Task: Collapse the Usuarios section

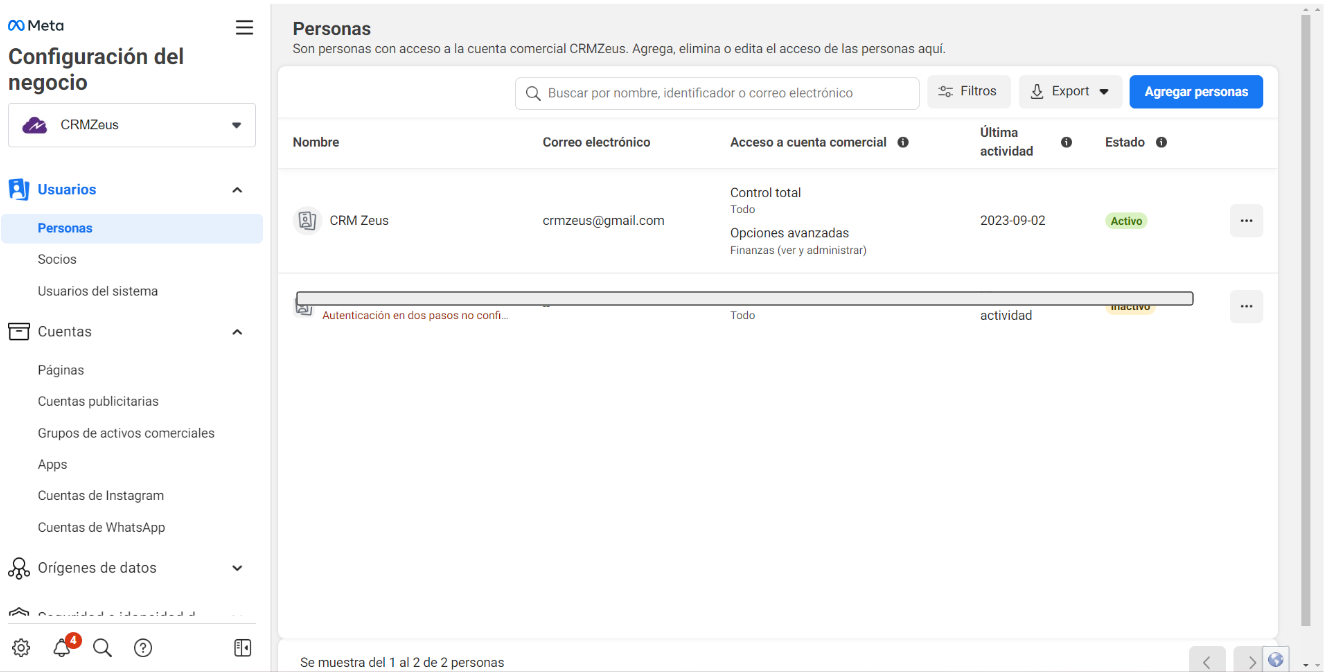Action: tap(237, 190)
